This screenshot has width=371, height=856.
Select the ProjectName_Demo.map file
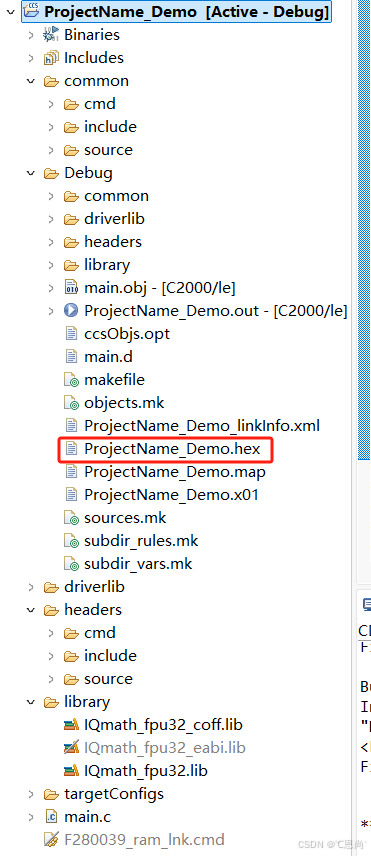tap(175, 472)
